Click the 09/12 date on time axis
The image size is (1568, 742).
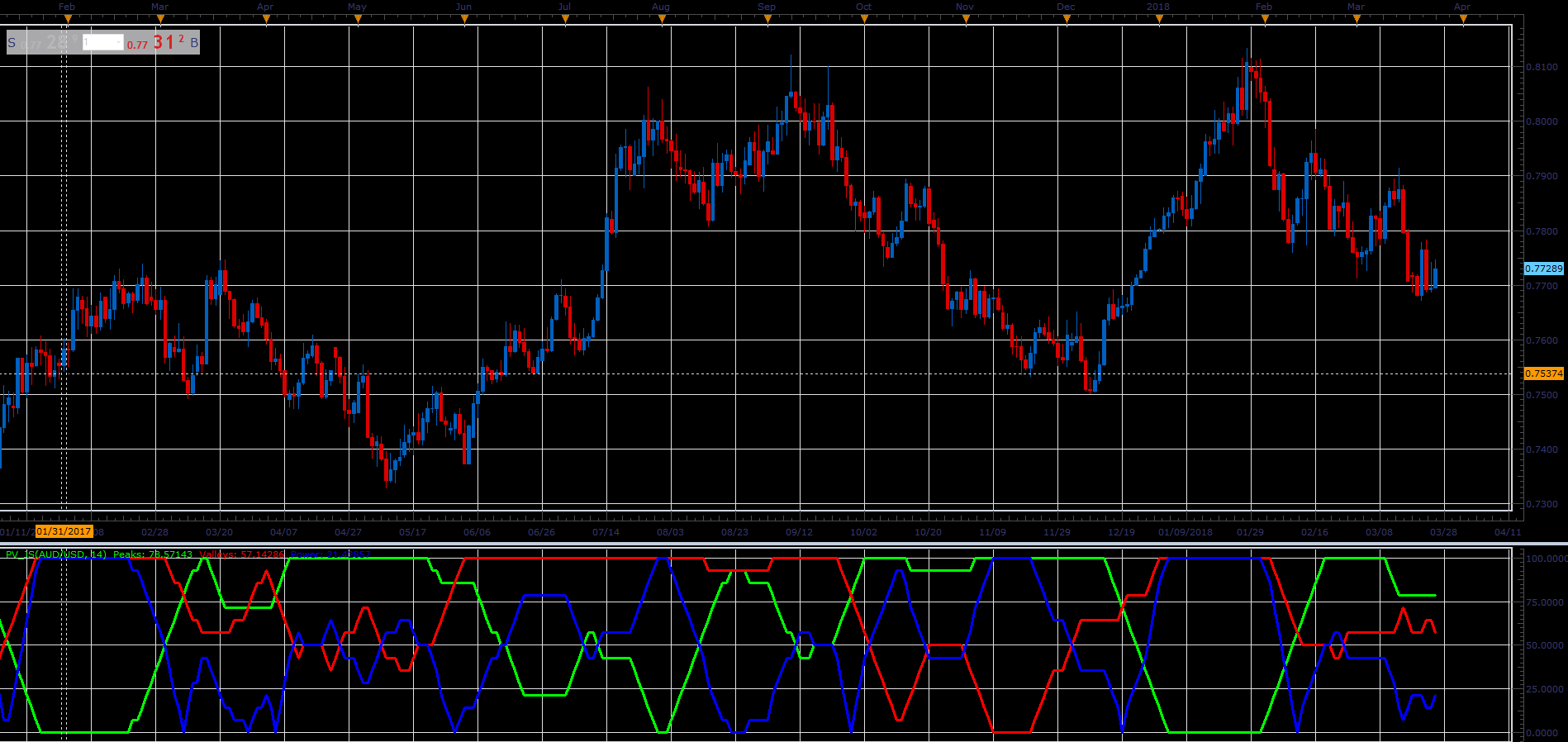click(x=799, y=532)
